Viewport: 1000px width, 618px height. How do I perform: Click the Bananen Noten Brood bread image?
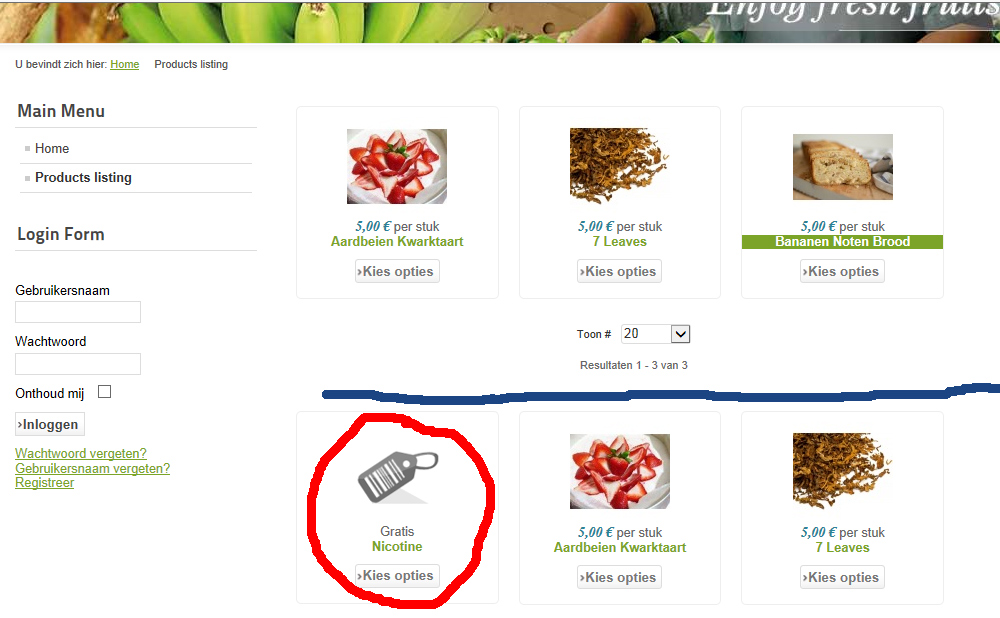point(842,167)
